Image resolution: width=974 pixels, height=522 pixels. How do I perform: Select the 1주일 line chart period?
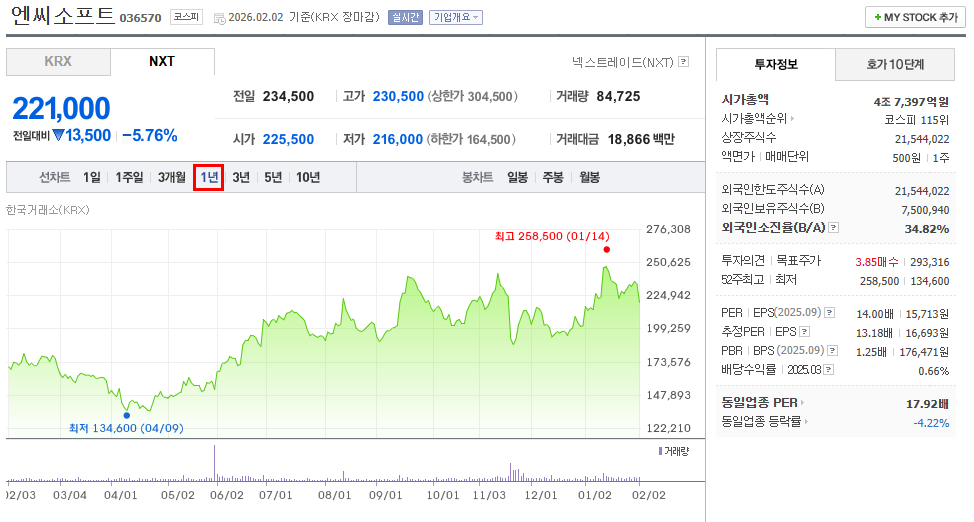tap(129, 177)
